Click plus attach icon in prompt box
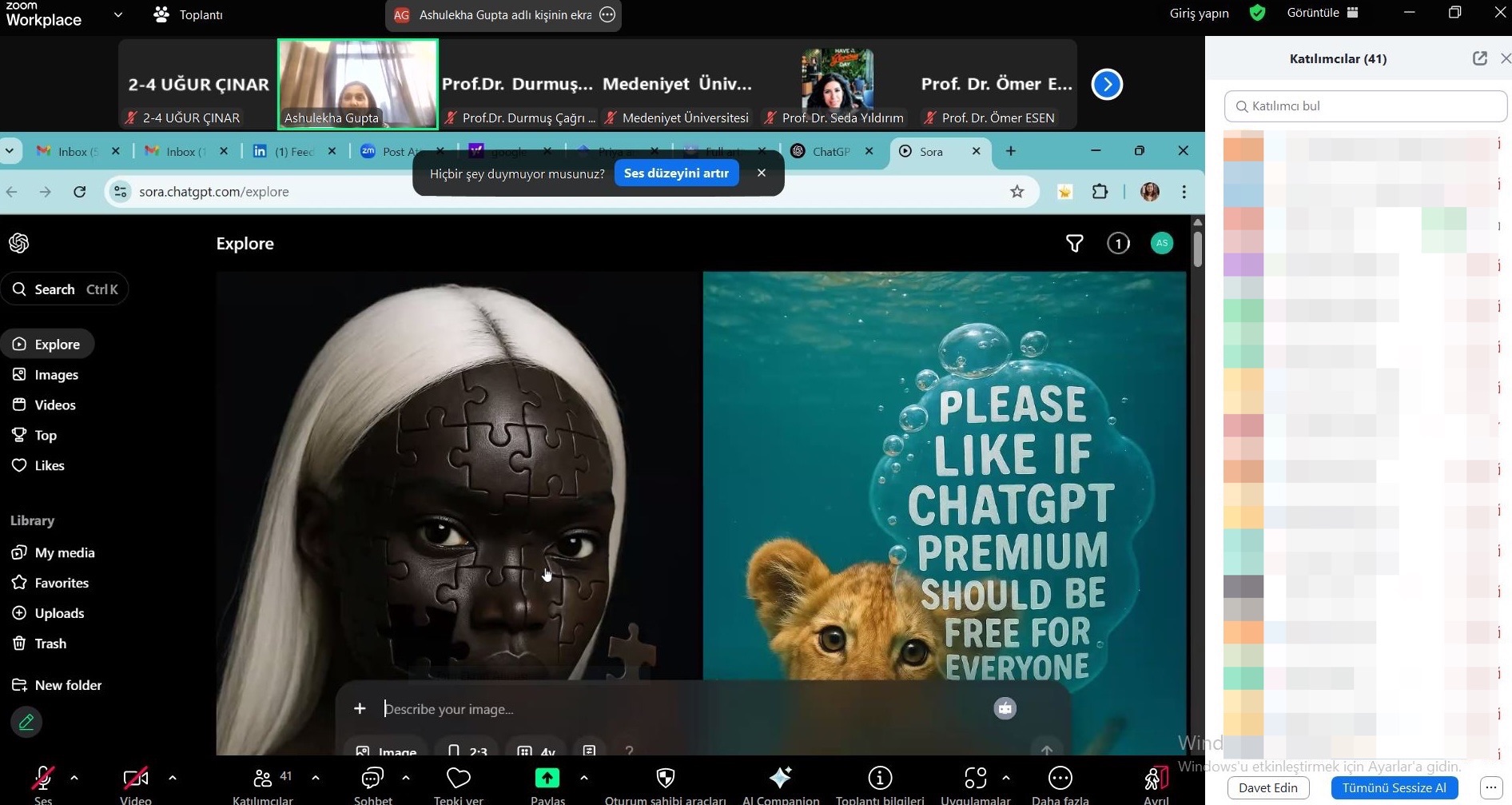1512x805 pixels. (x=360, y=709)
